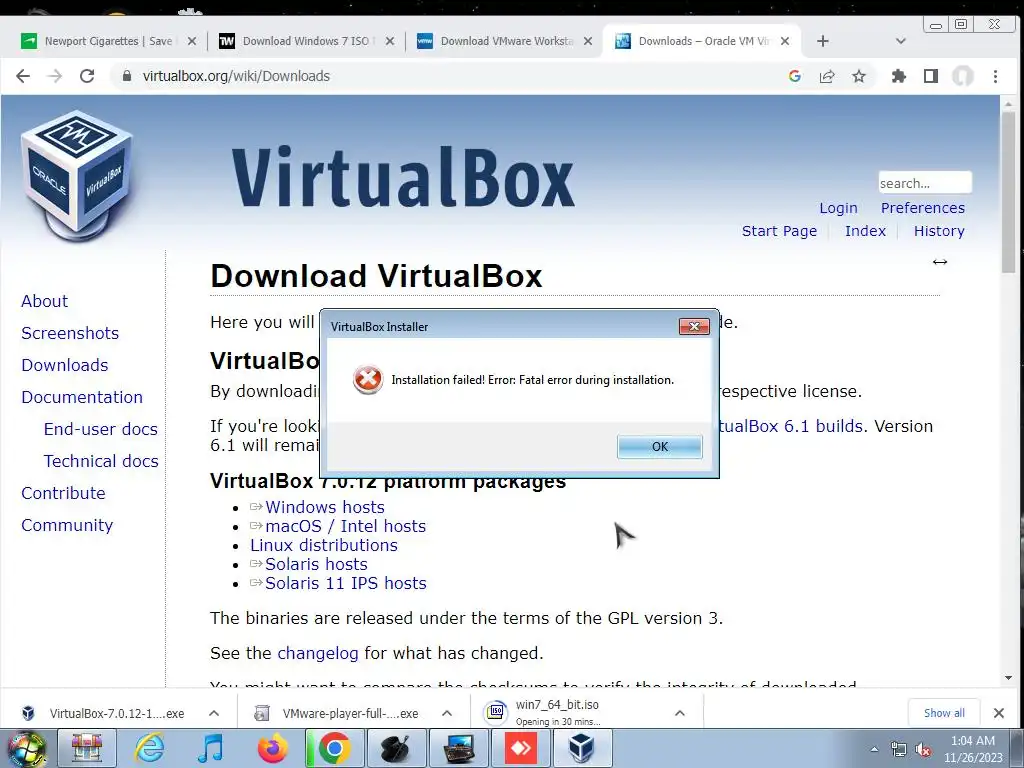This screenshot has height=768, width=1024.
Task: Open Technical docs sidebar link
Action: (x=101, y=461)
